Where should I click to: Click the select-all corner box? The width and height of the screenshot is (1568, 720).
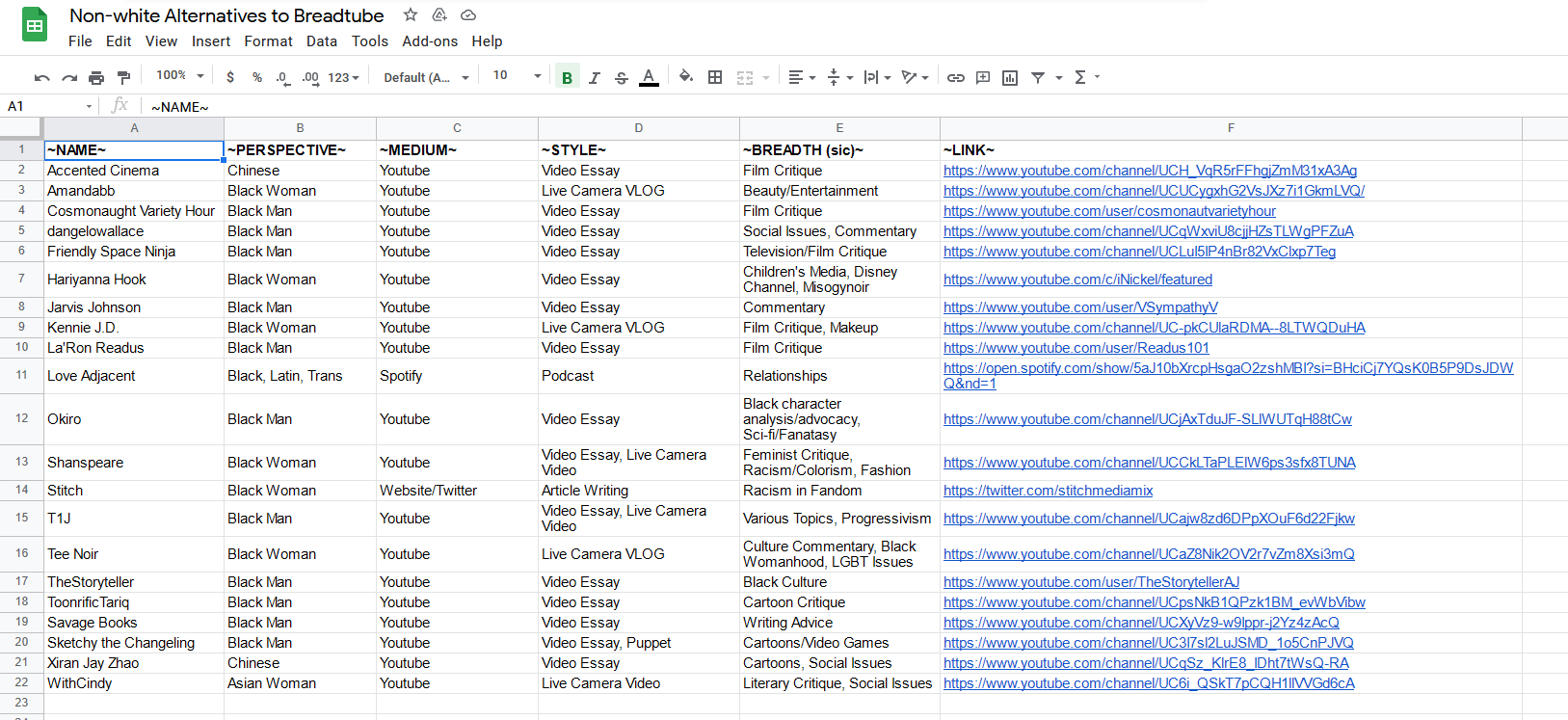[21, 128]
